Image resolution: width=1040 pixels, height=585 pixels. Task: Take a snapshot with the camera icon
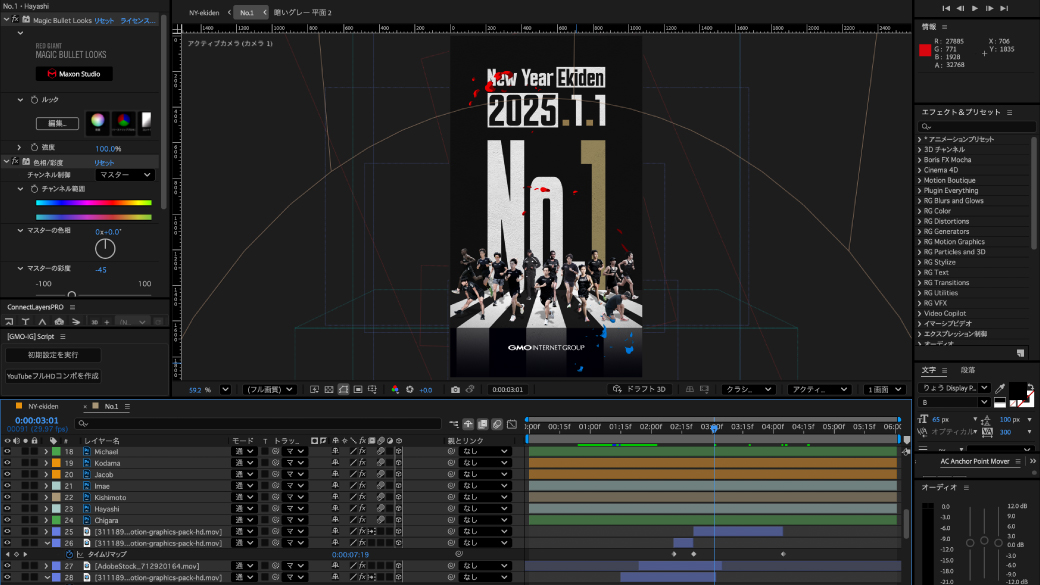(x=455, y=390)
